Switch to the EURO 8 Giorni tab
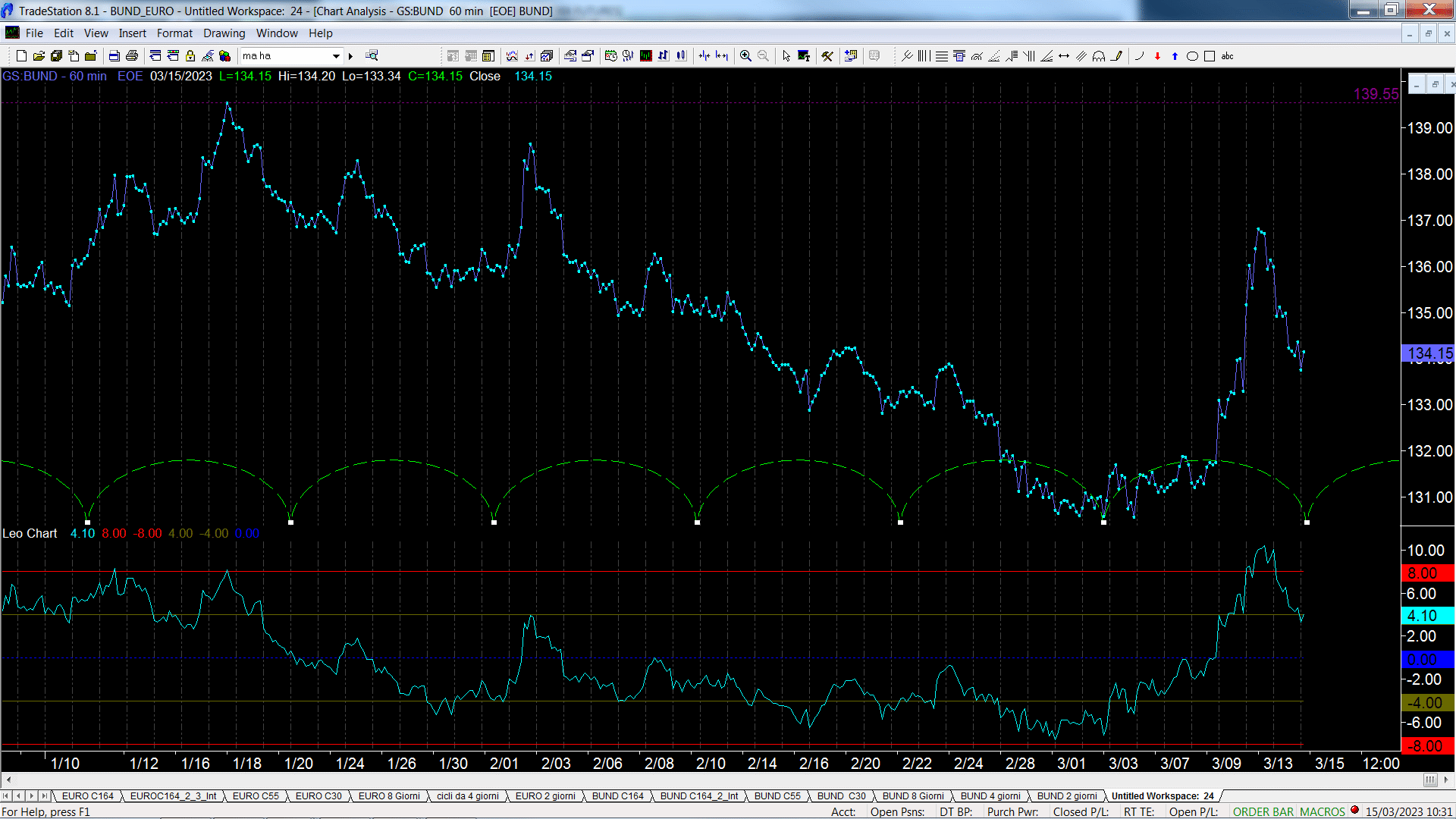This screenshot has width=1456, height=819. click(x=389, y=796)
